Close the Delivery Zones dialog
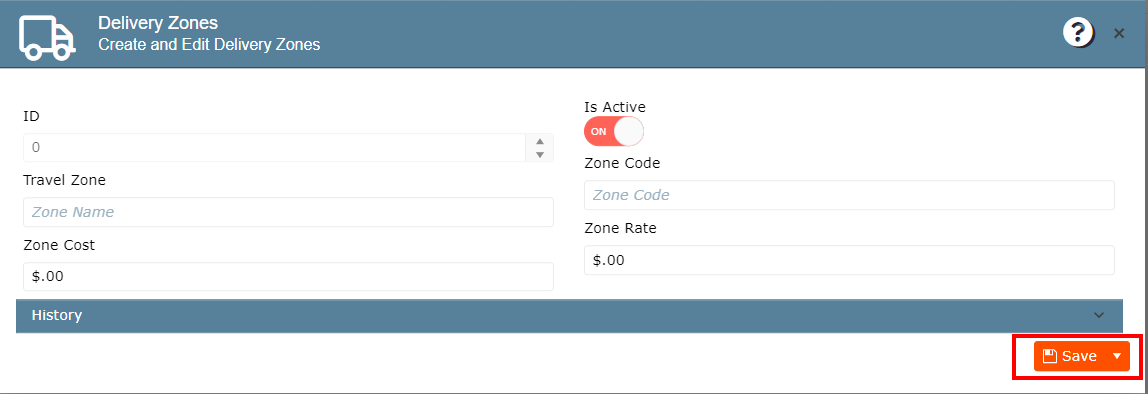 click(1119, 33)
